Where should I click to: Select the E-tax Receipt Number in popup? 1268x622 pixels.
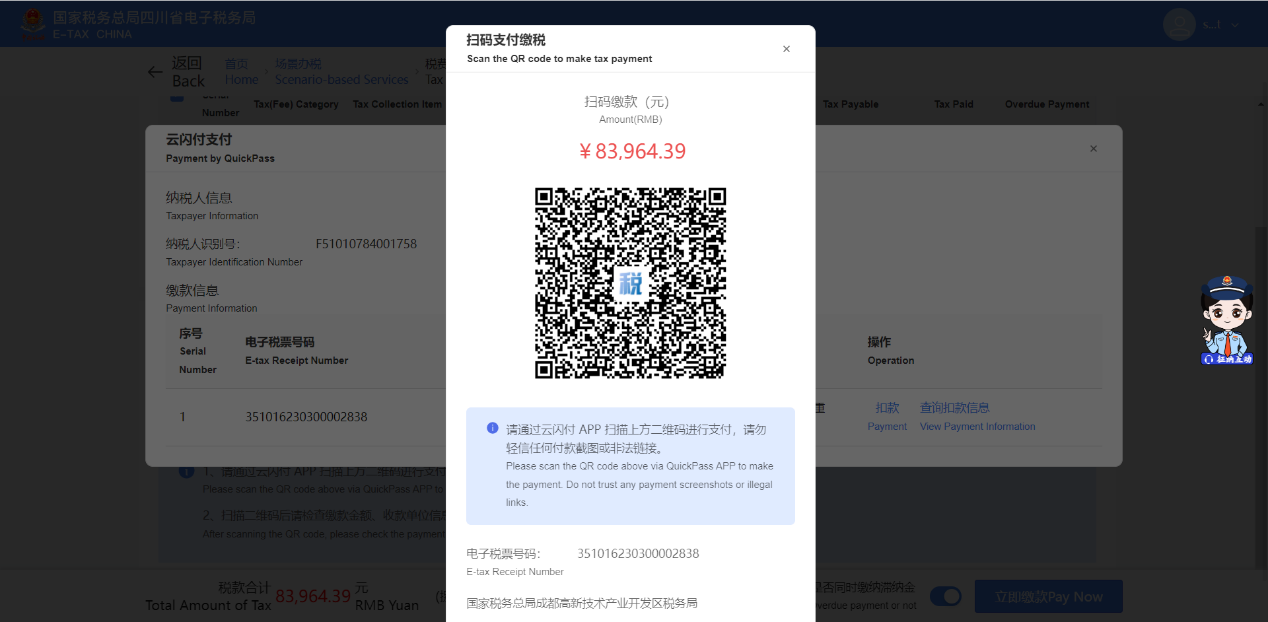click(638, 554)
